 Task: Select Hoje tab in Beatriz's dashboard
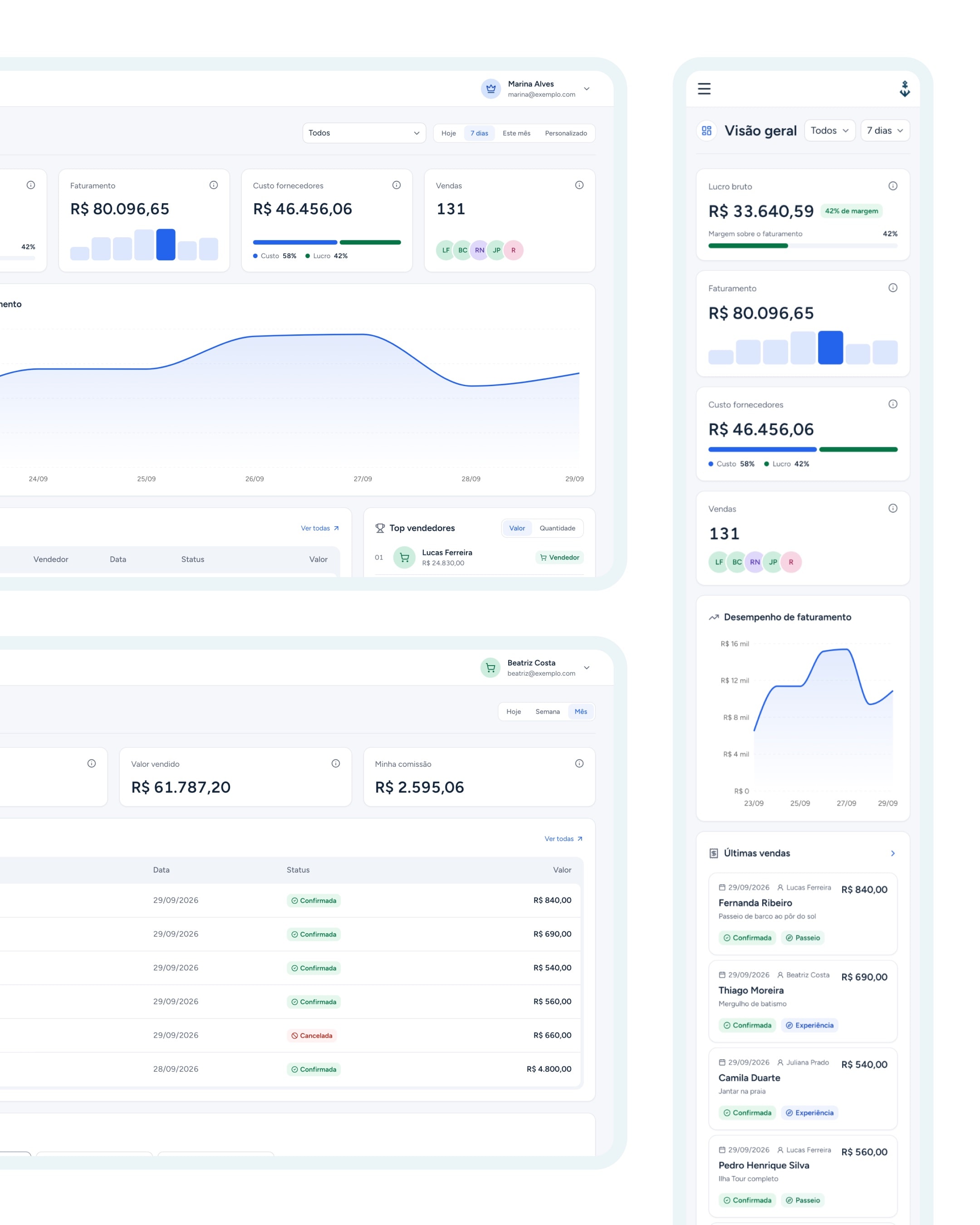(514, 712)
